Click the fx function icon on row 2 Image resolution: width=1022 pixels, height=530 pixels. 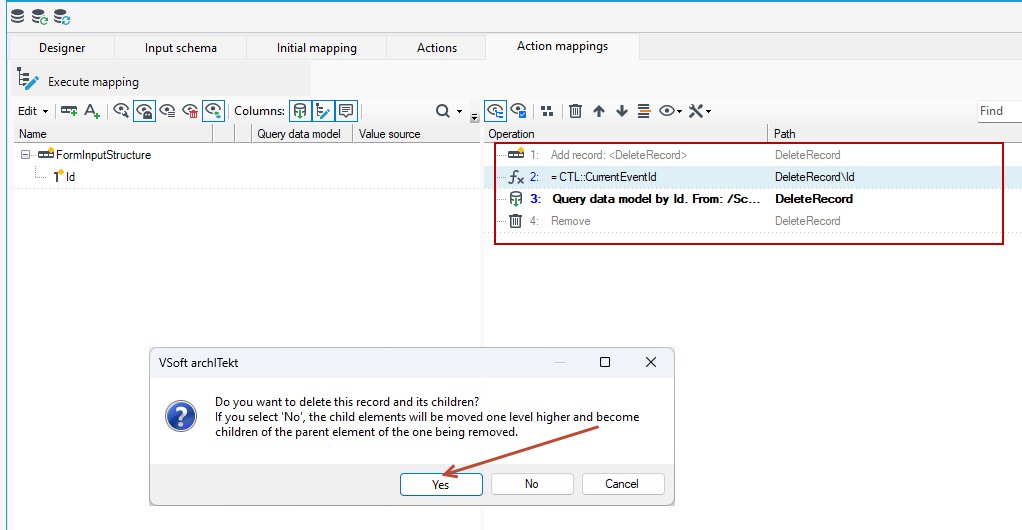(516, 177)
